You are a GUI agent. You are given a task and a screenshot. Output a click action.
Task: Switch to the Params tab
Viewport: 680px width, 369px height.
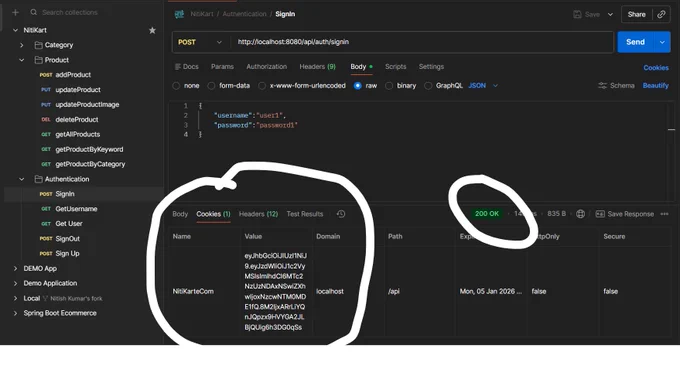tap(222, 66)
